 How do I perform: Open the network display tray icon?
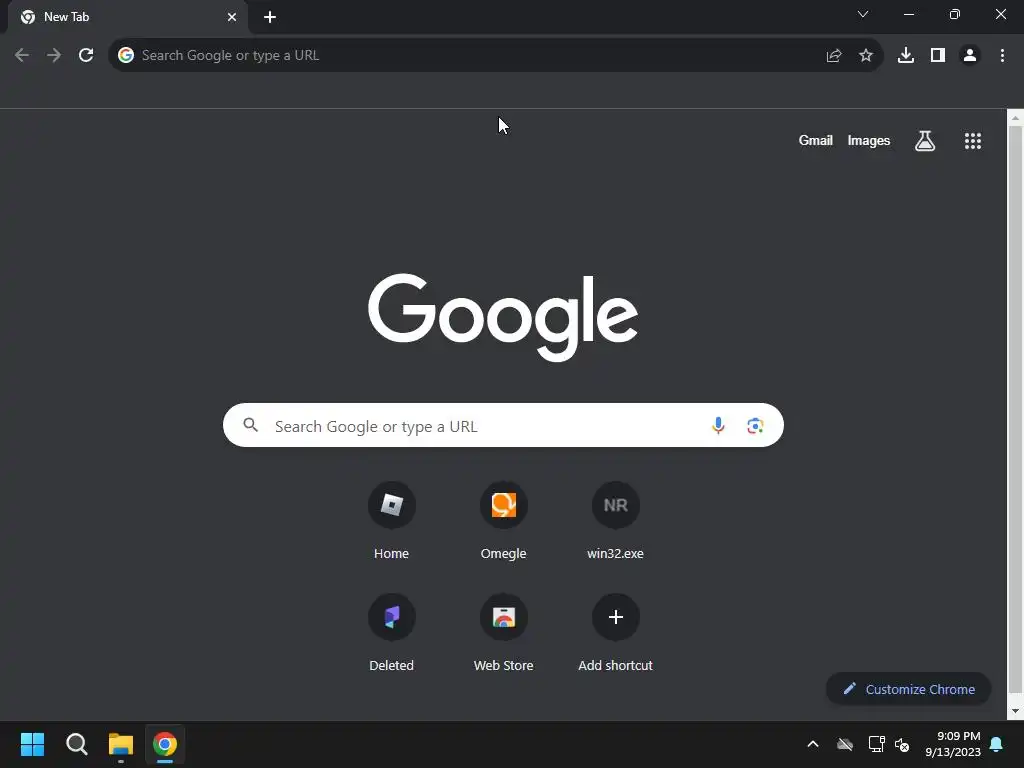[876, 744]
